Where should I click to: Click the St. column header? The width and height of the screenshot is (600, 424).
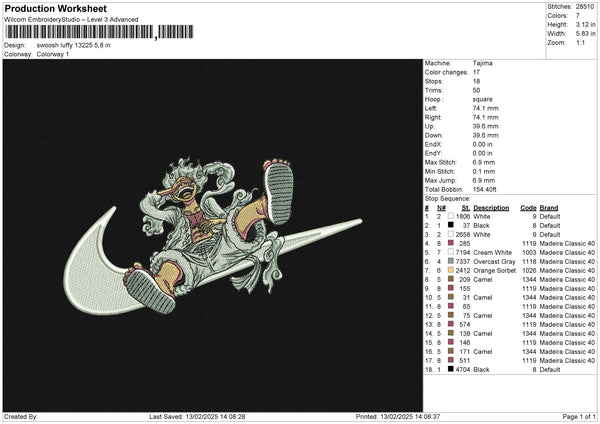(x=466, y=207)
